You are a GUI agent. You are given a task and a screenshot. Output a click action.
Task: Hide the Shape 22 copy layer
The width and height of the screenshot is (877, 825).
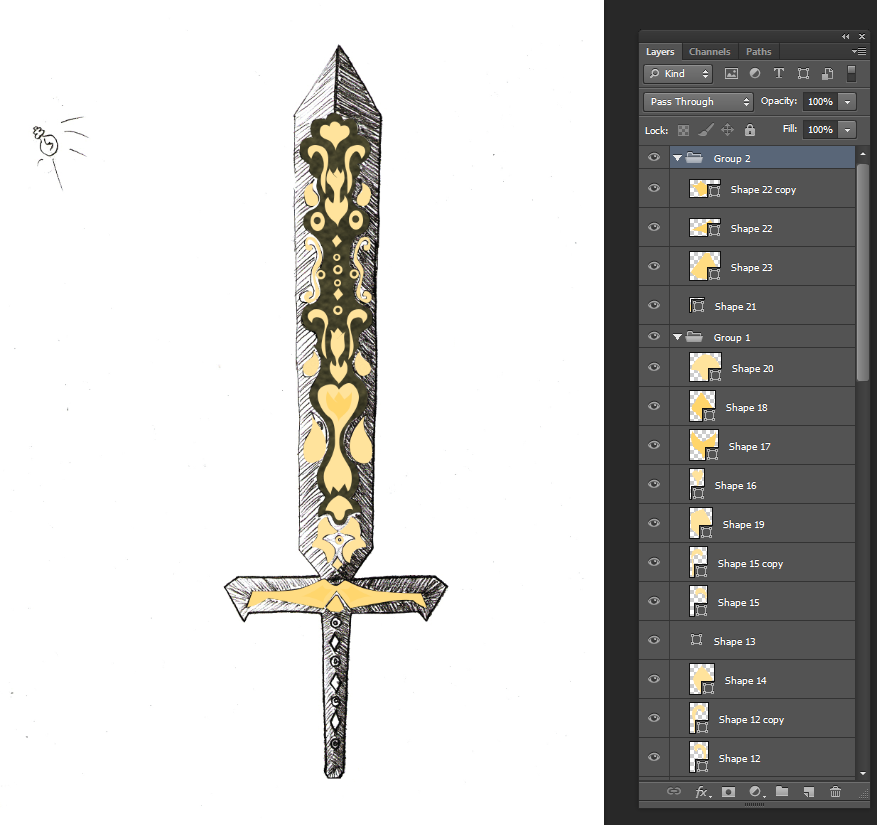[x=654, y=188]
